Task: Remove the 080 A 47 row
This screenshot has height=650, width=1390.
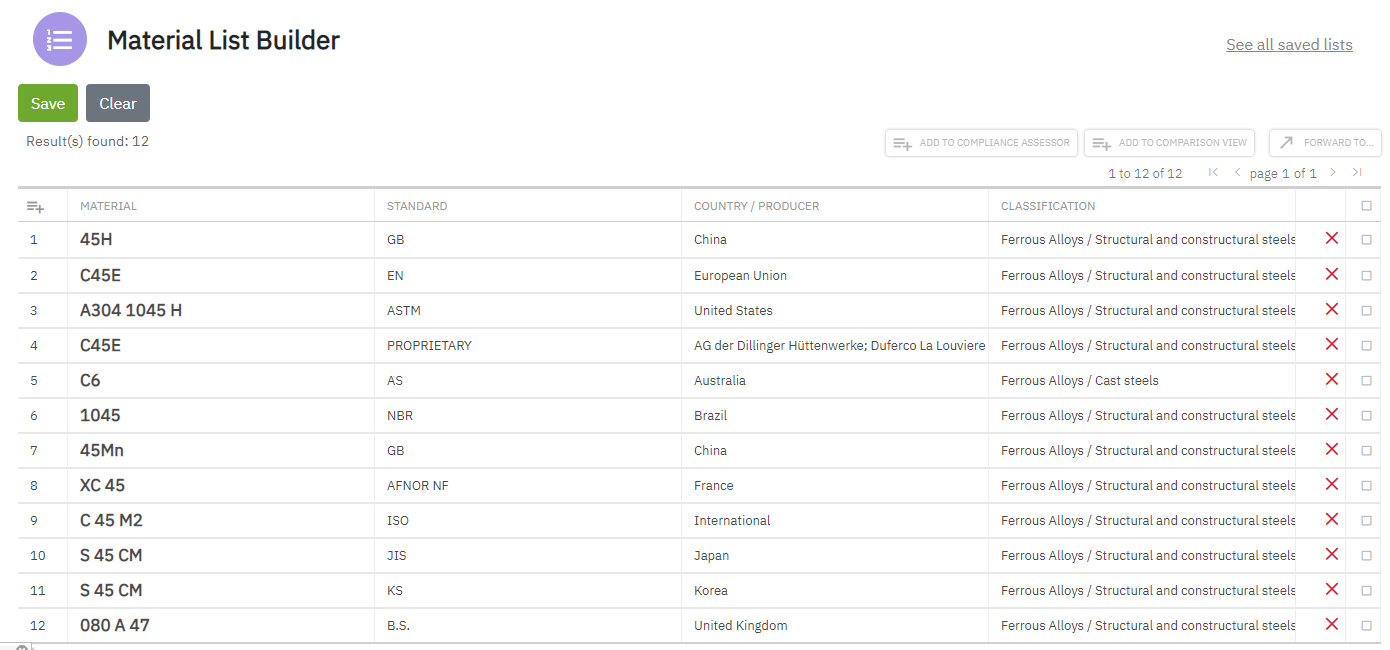Action: pos(1331,624)
